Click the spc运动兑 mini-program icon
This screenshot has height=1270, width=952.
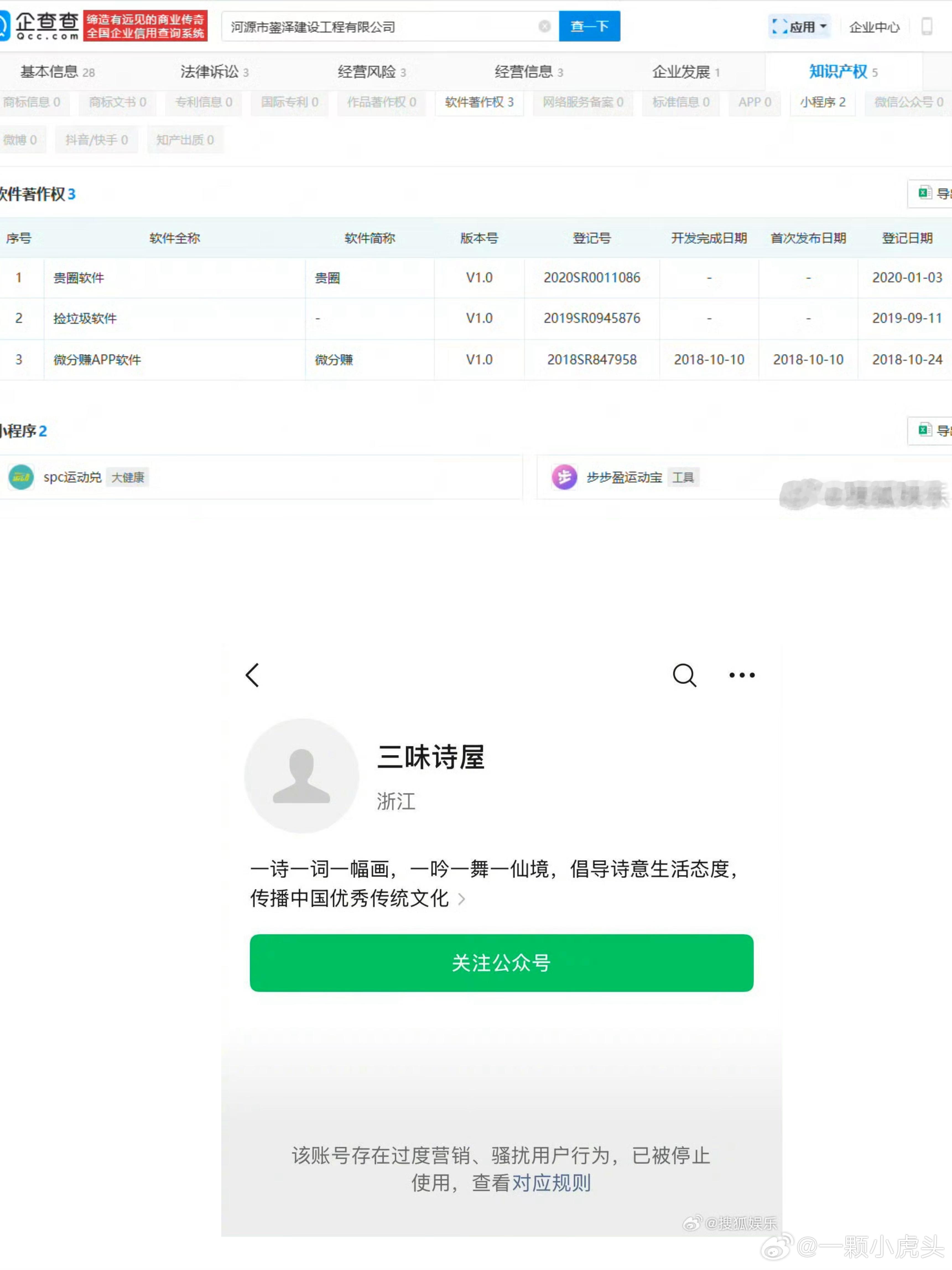tap(21, 477)
